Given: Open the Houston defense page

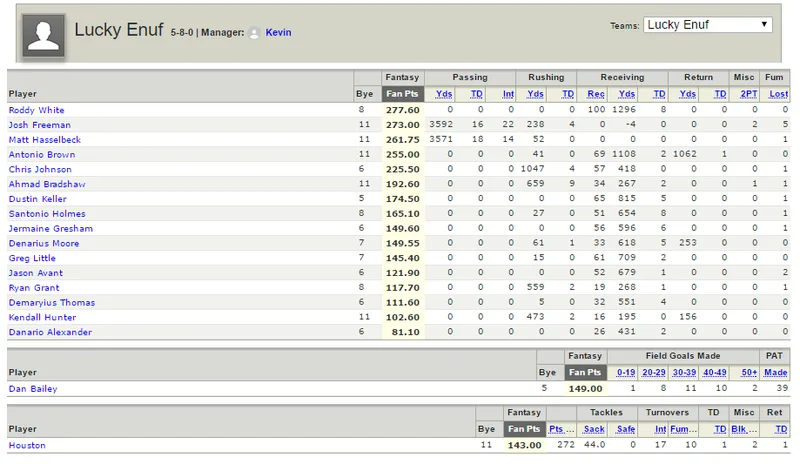Looking at the screenshot, I should click(x=27, y=445).
